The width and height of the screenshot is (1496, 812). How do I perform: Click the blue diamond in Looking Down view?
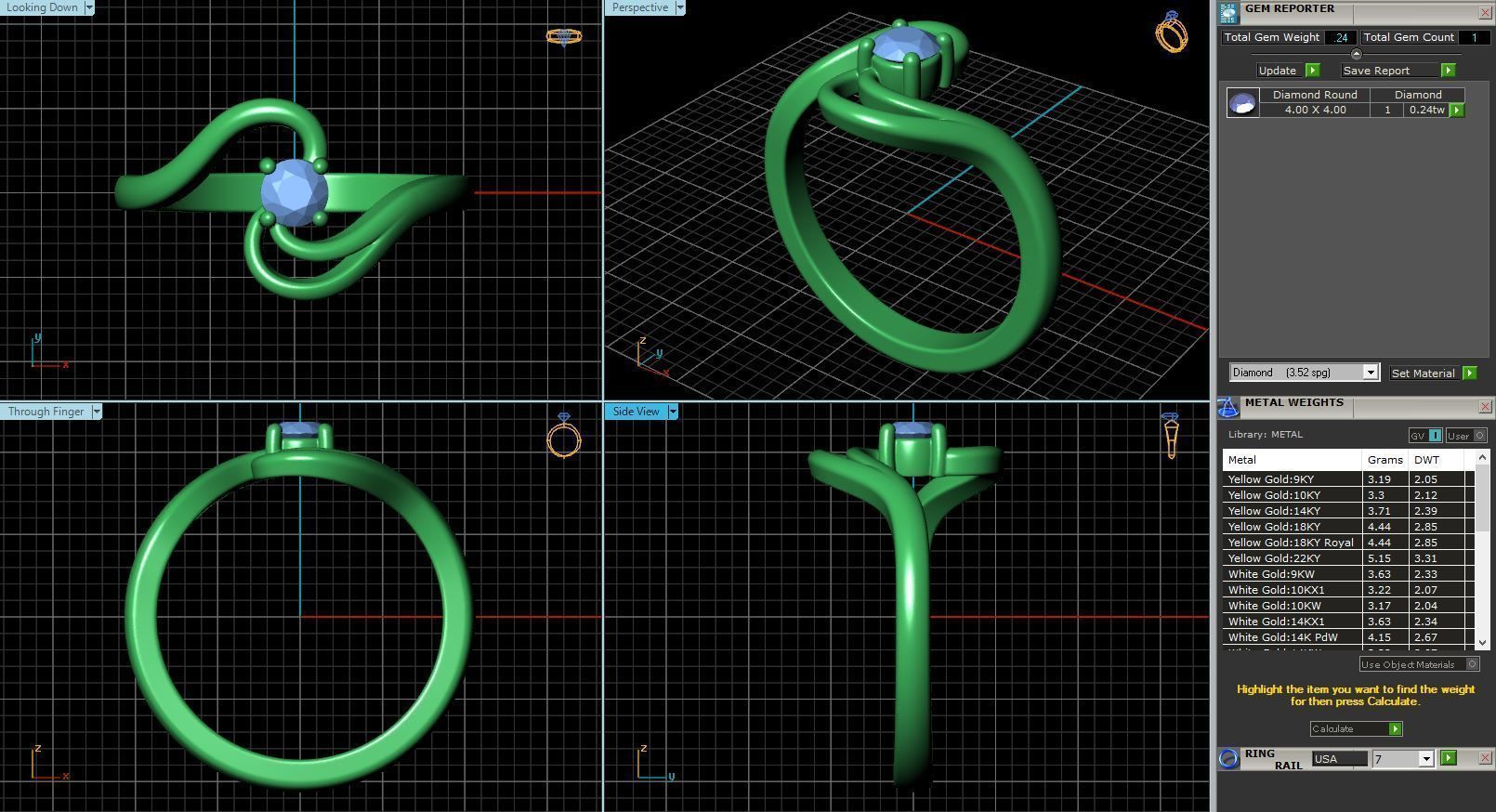(x=295, y=193)
